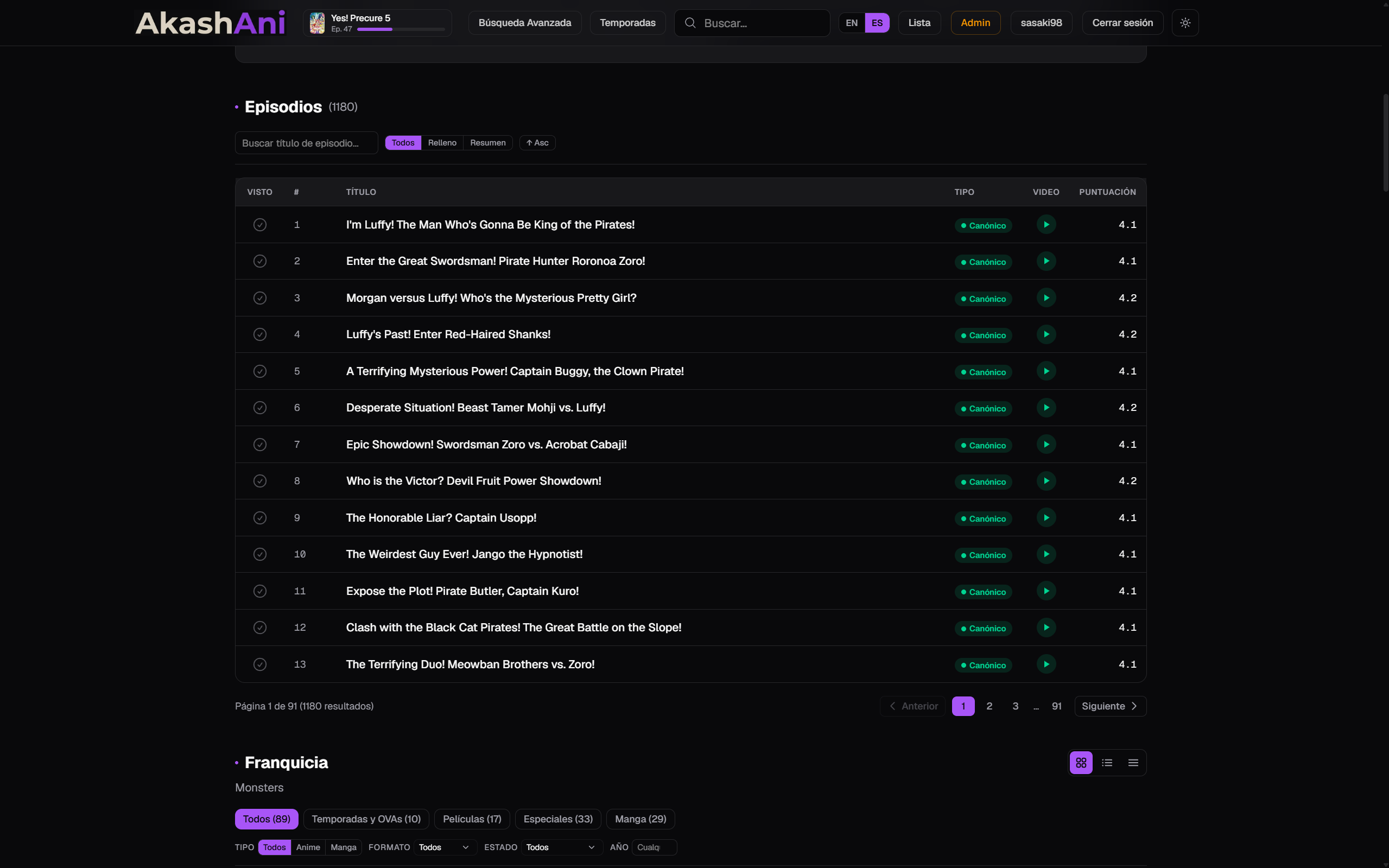Play video for episode 13 Meowban Brothers
The image size is (1389, 868).
click(1046, 664)
